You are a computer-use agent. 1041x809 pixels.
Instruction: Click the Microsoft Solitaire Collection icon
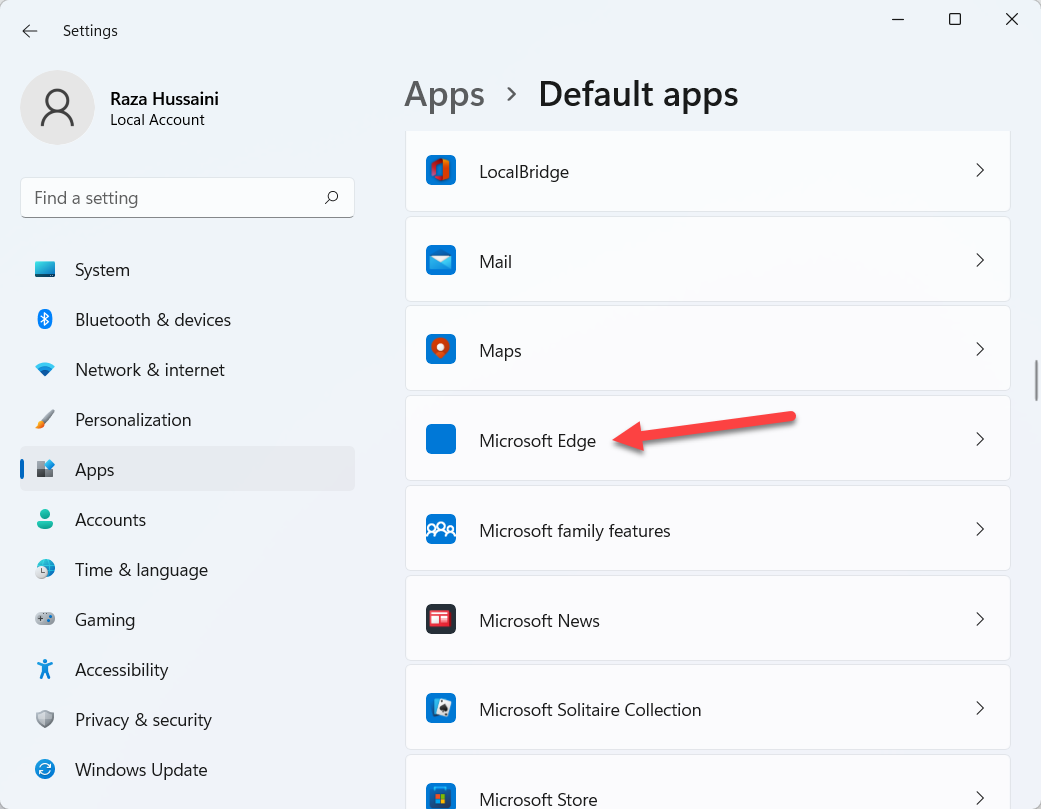441,709
